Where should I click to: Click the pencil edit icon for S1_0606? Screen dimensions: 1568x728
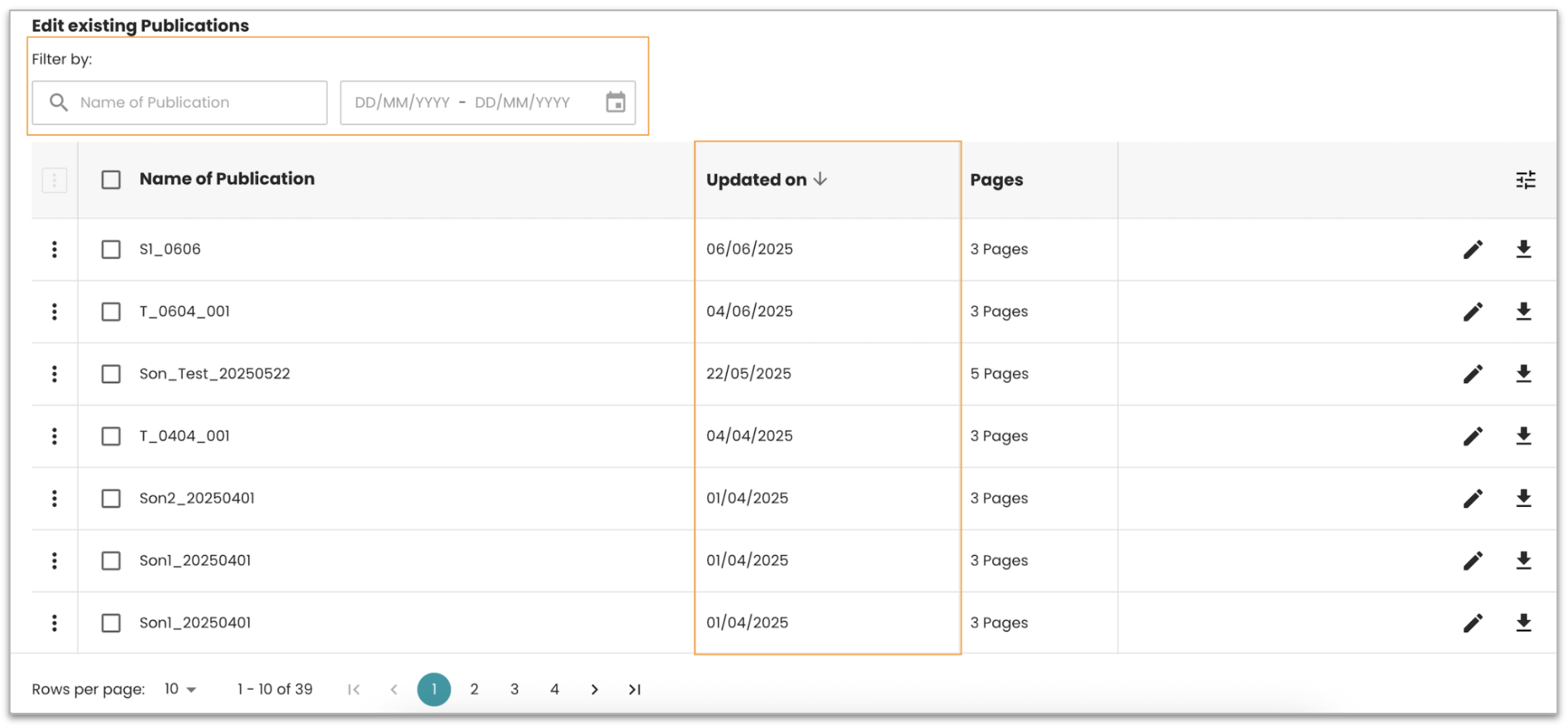point(1473,250)
